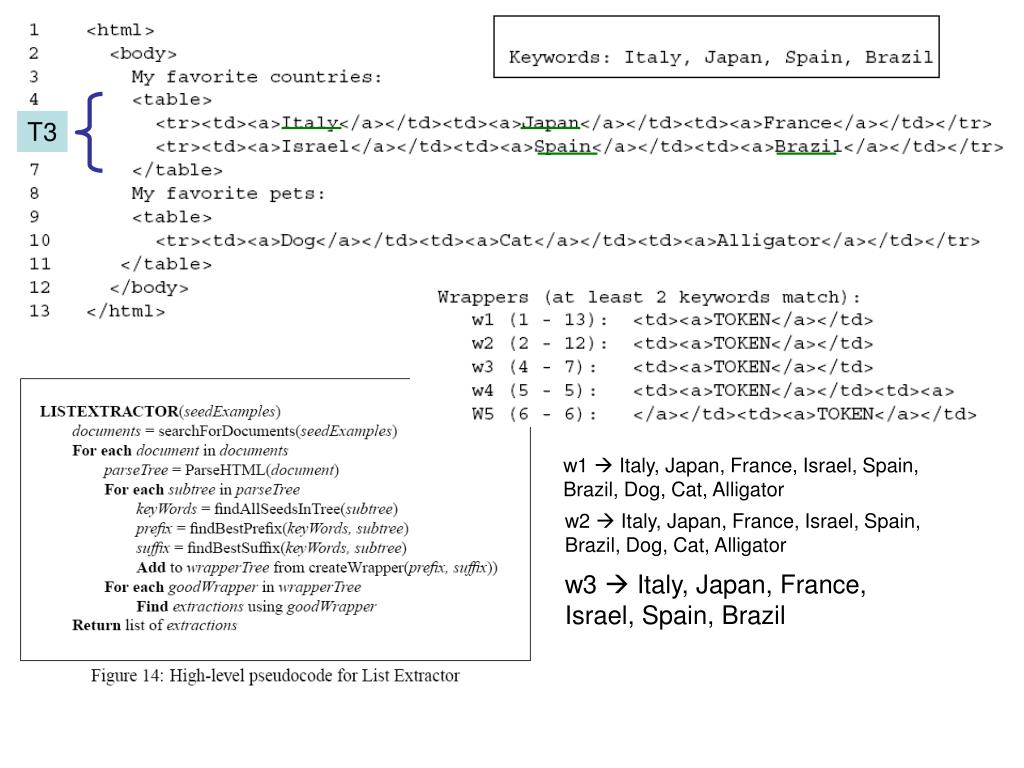Click the heading 'Wrappers (at least 2 keywords match):'
Screen dimensions: 1024x768
649,297
